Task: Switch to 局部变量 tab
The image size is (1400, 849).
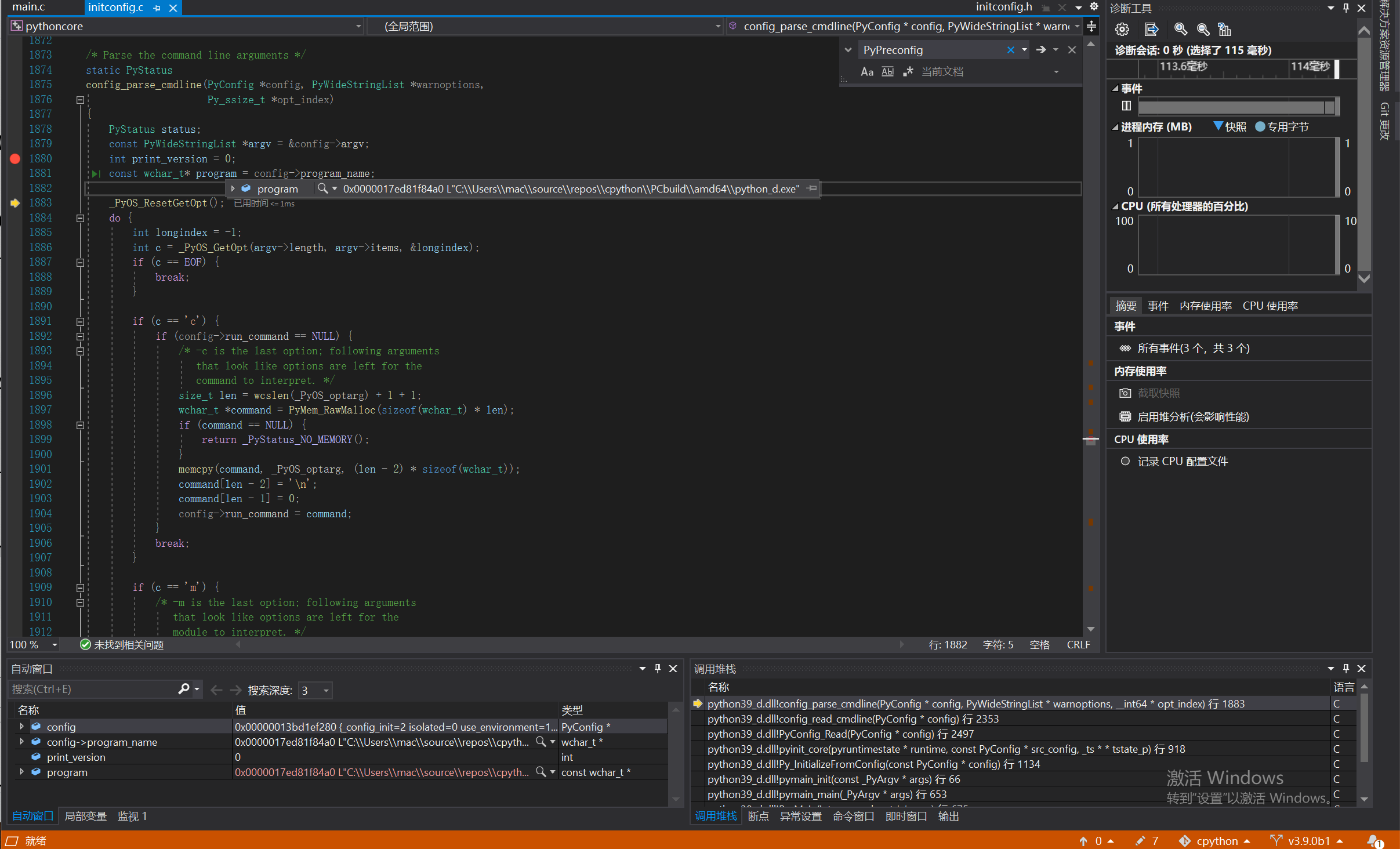Action: pos(85,816)
